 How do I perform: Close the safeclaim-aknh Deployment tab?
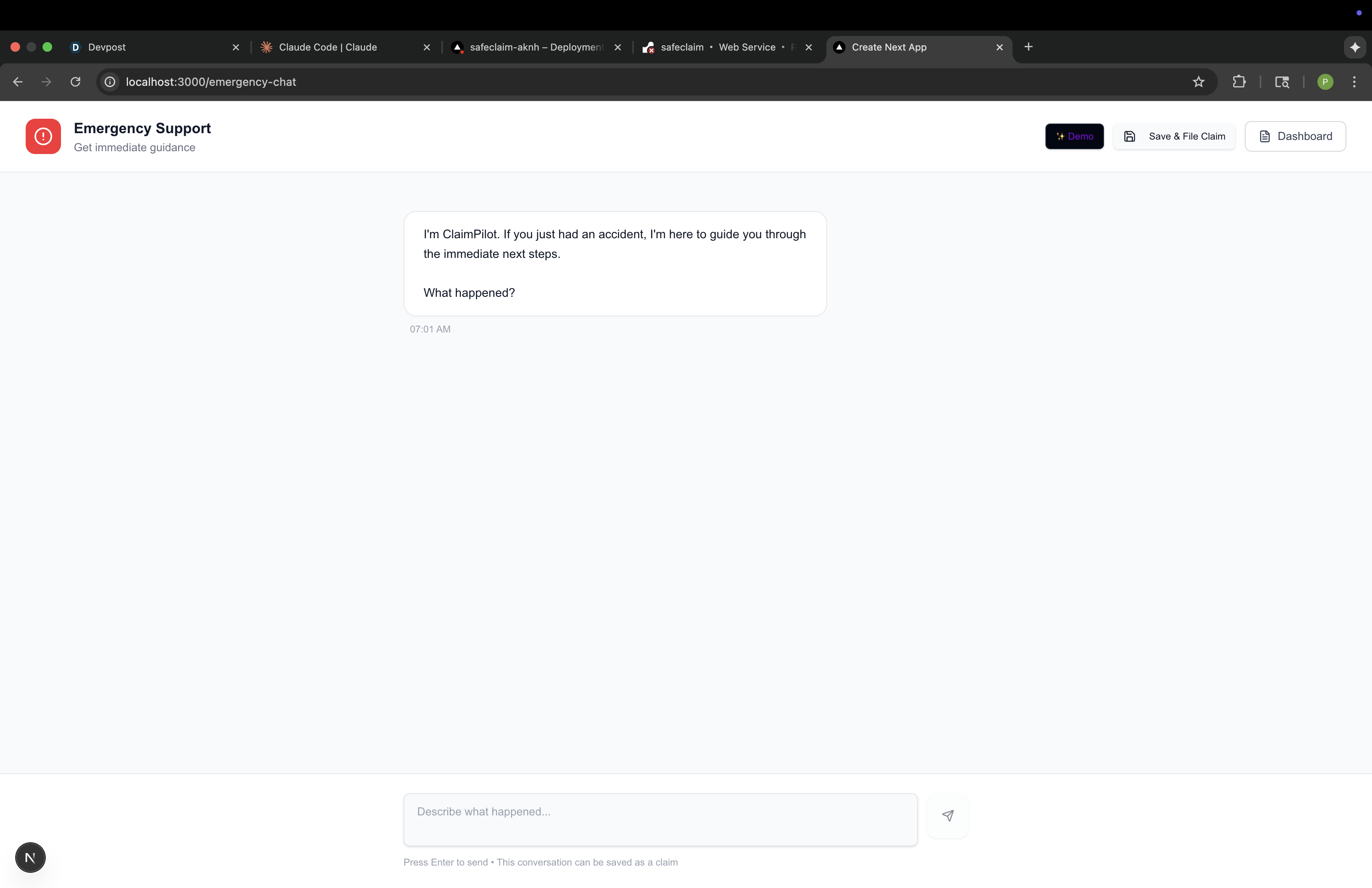[617, 47]
